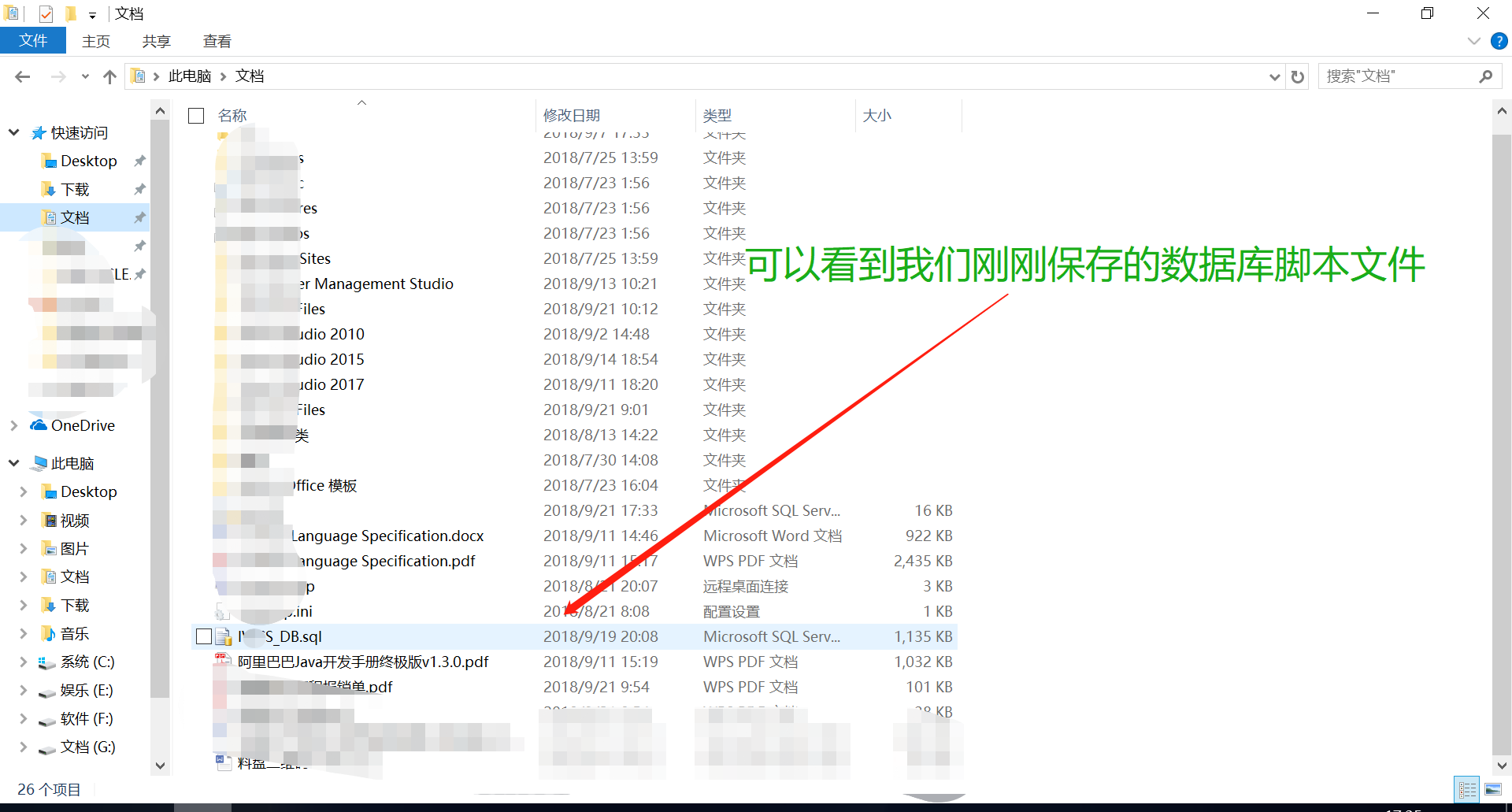Switch to the 查看 ribbon tab
This screenshot has width=1512, height=812.
pos(217,41)
